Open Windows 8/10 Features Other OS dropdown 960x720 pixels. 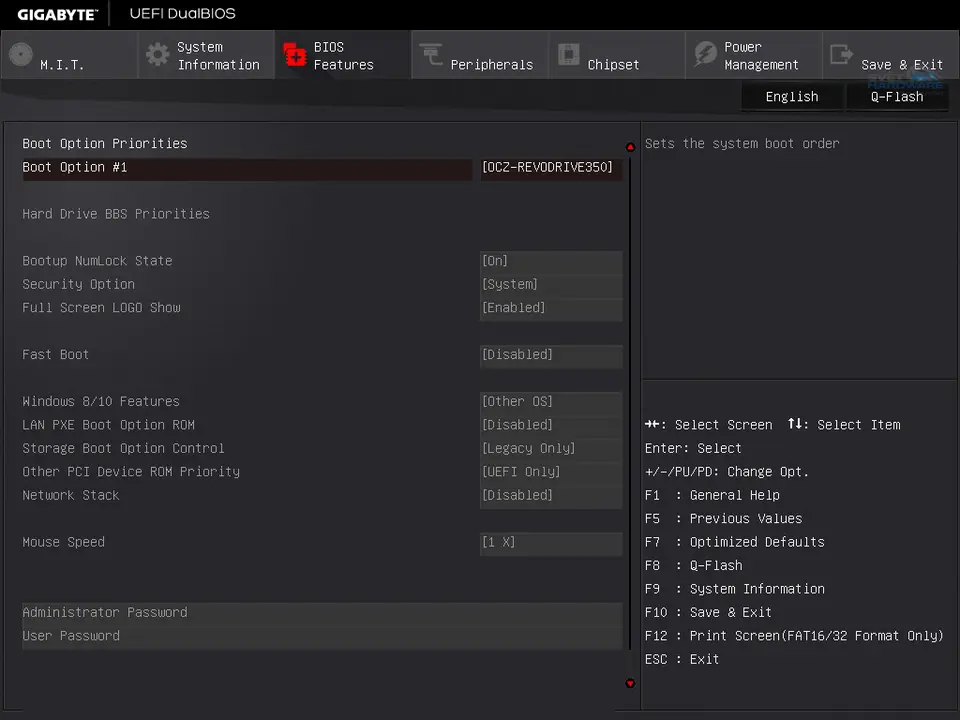tap(551, 402)
